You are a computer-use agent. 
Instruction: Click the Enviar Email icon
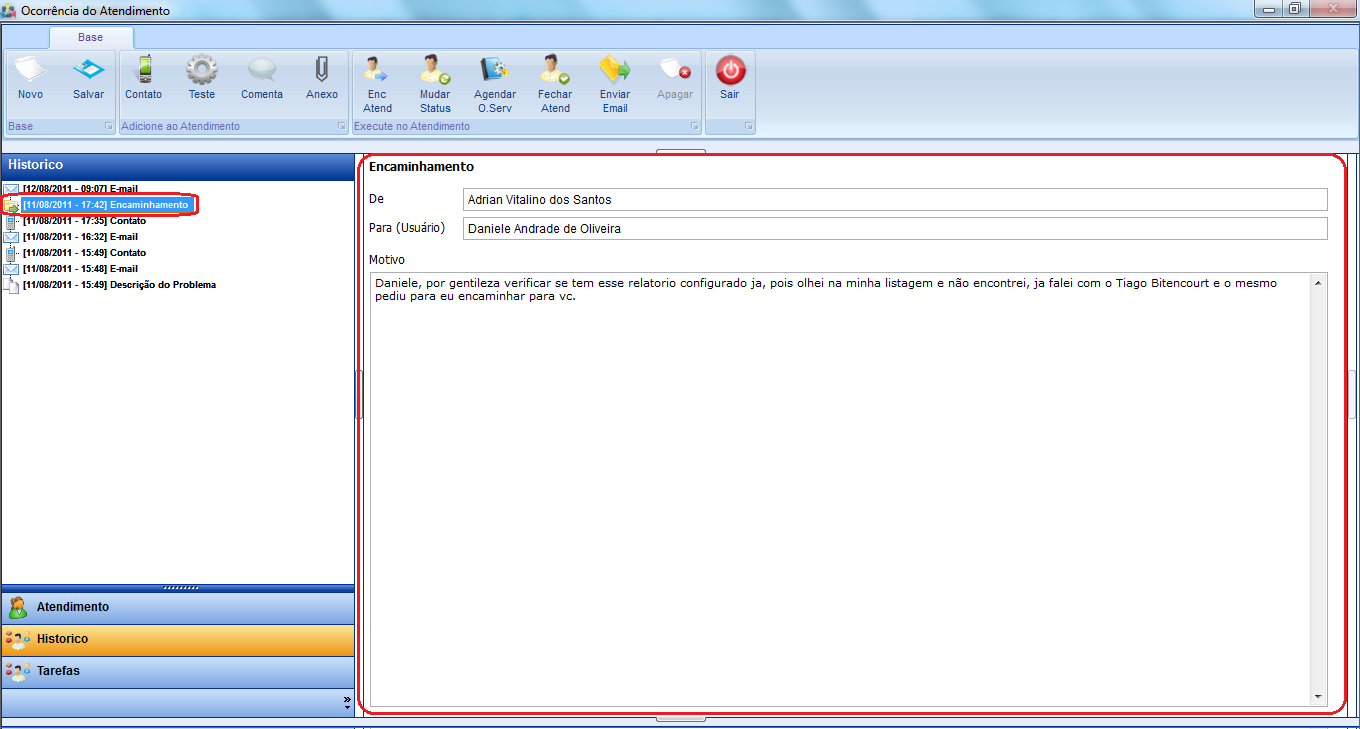click(x=615, y=84)
